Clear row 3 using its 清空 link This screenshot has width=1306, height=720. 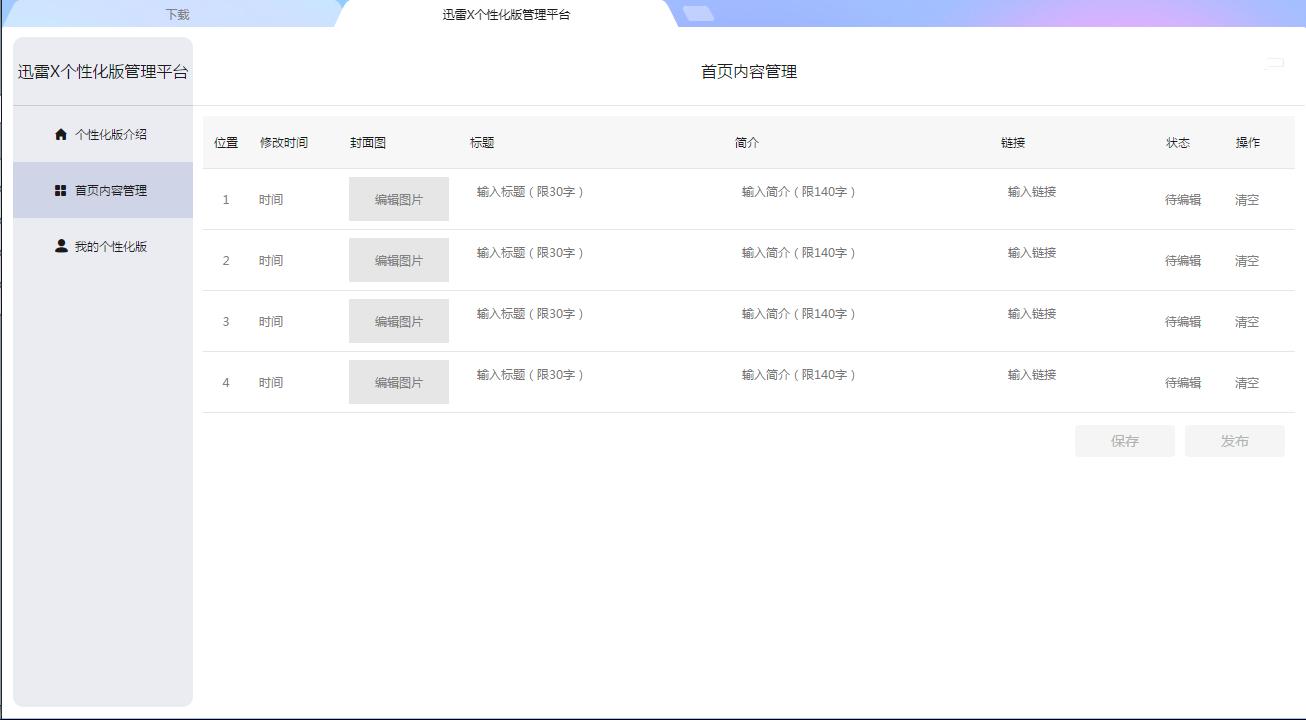pos(1247,321)
